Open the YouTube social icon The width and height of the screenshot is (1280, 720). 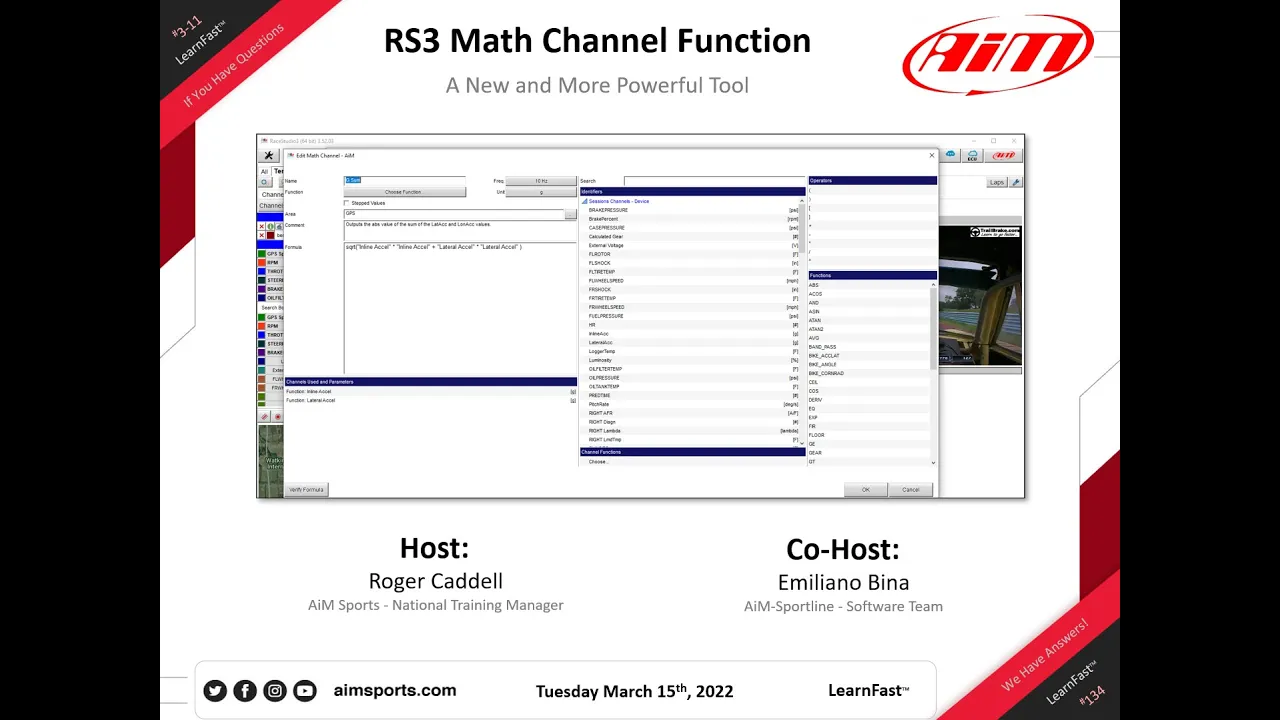coord(305,690)
